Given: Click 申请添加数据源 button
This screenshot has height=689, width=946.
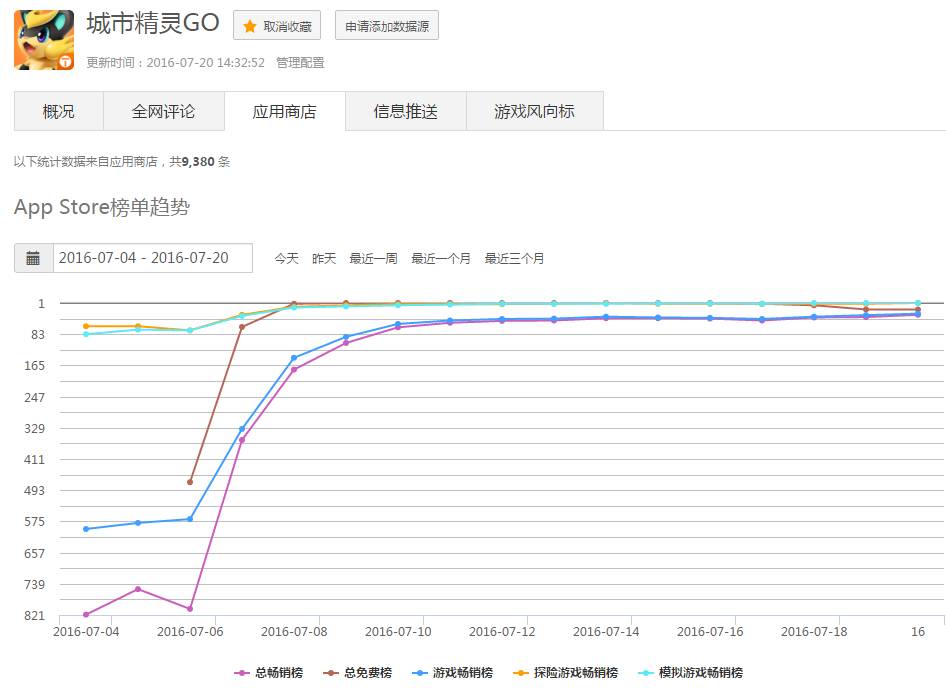Looking at the screenshot, I should 387,26.
